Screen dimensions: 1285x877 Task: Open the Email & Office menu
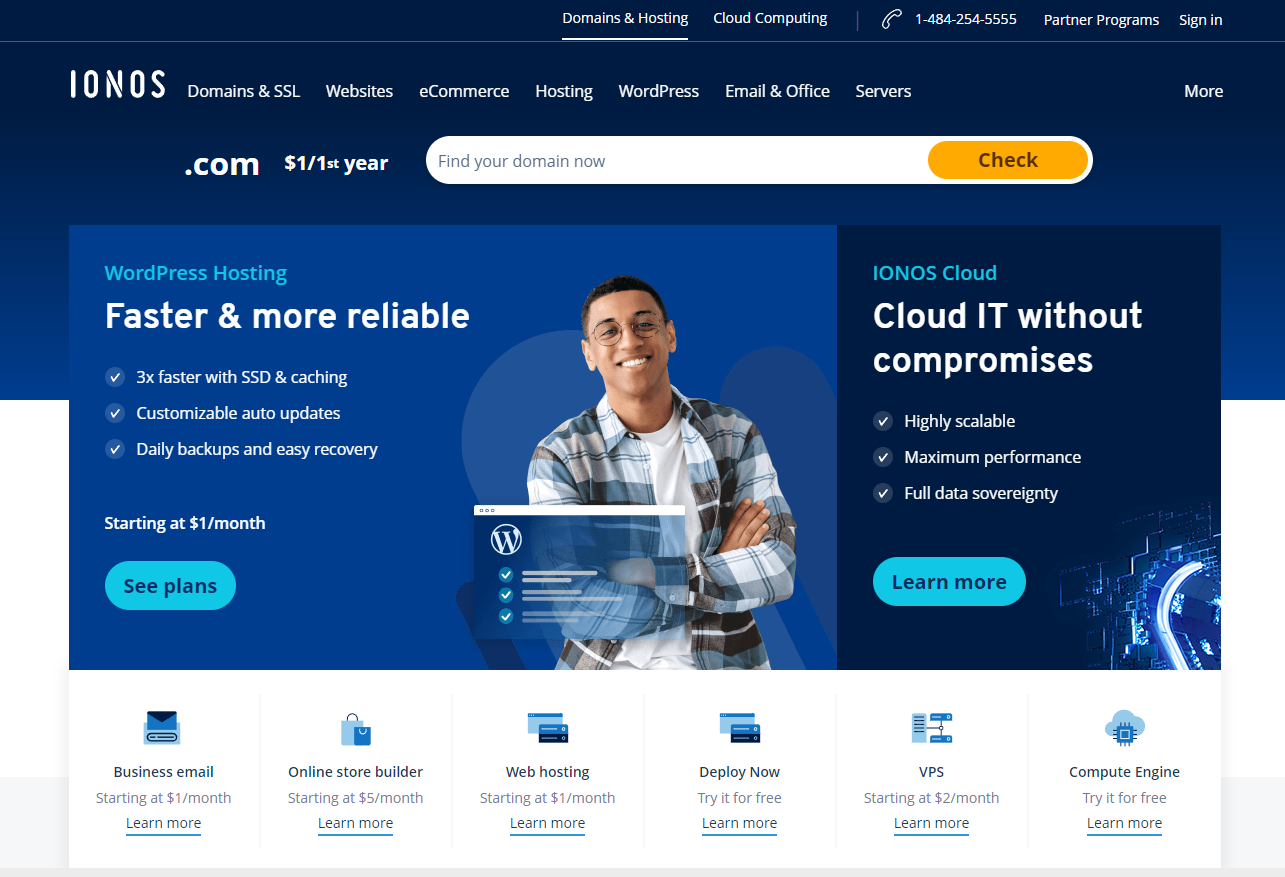(x=777, y=91)
